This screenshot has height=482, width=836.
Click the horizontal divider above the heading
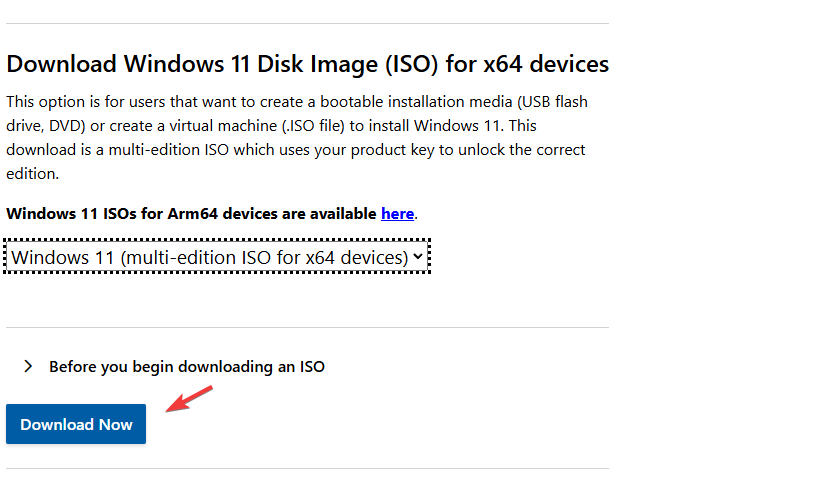pyautogui.click(x=307, y=23)
